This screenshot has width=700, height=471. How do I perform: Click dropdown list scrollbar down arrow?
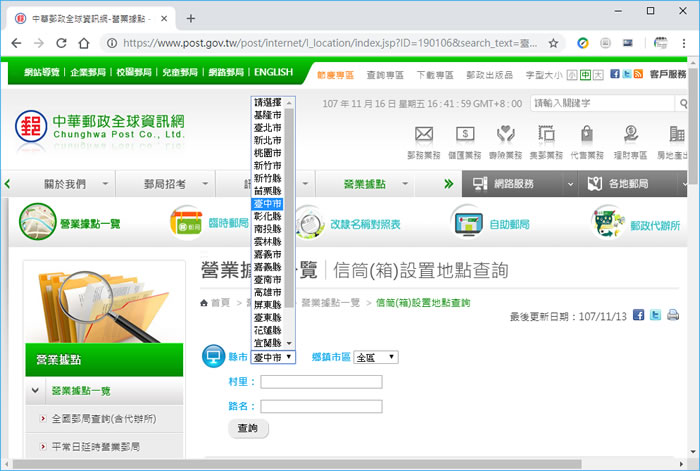[289, 343]
